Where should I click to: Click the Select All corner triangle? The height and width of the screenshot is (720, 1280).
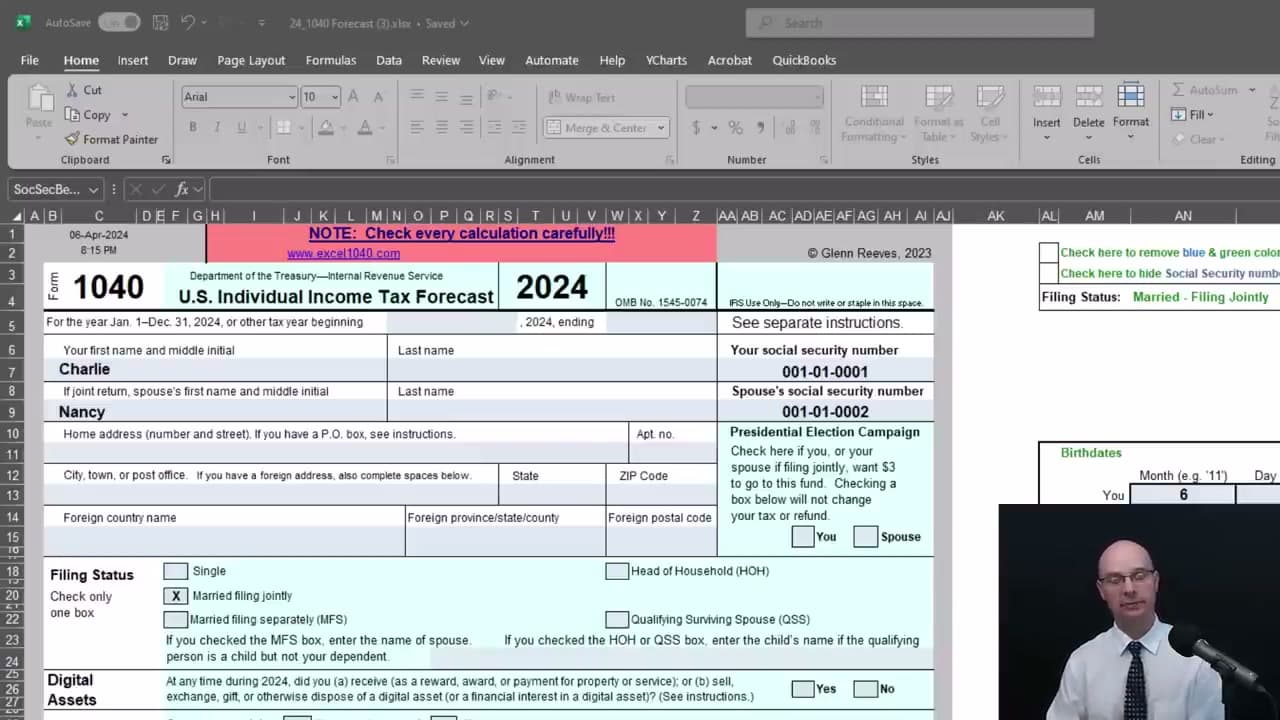(16, 216)
